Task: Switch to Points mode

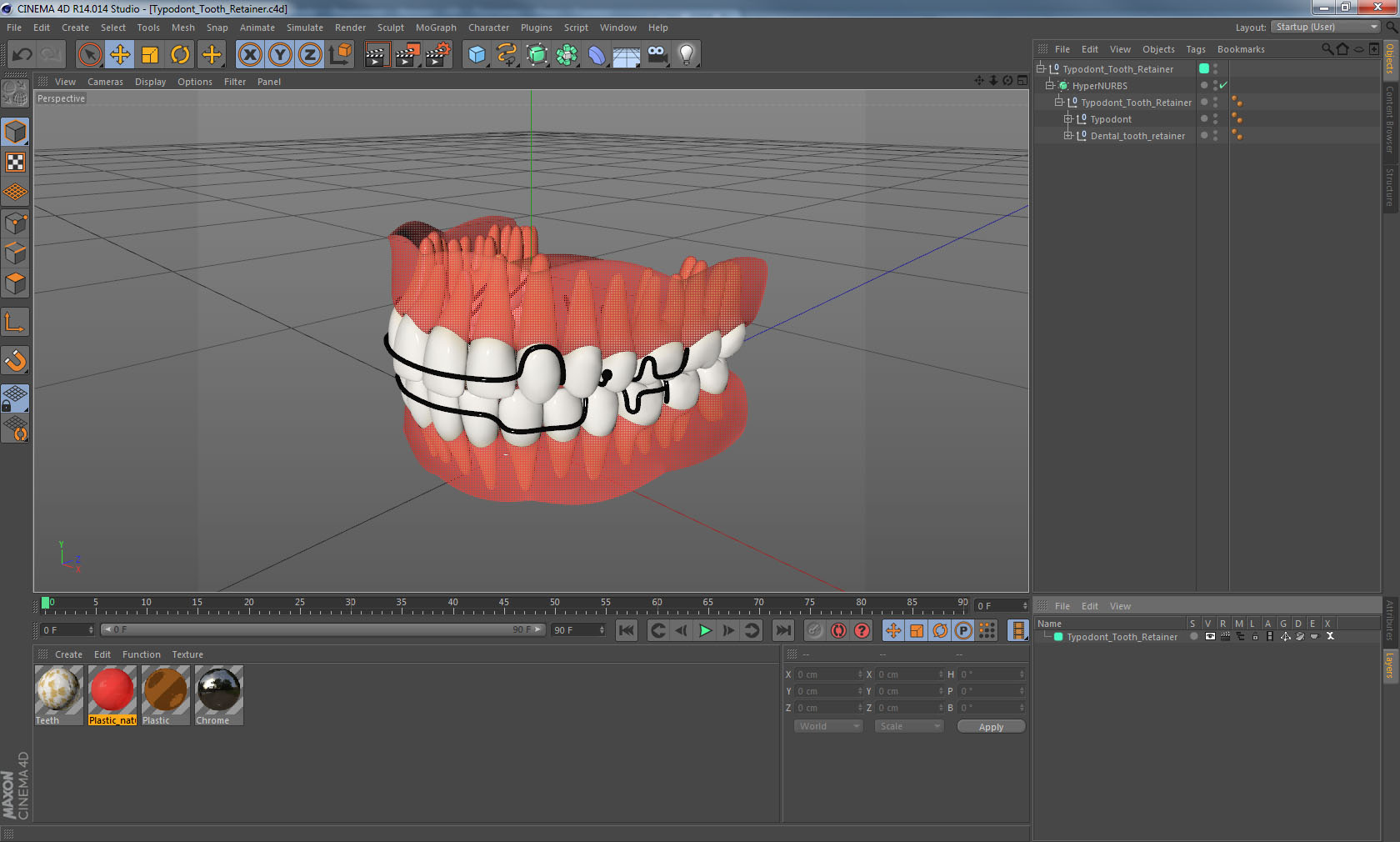Action: pos(15,223)
